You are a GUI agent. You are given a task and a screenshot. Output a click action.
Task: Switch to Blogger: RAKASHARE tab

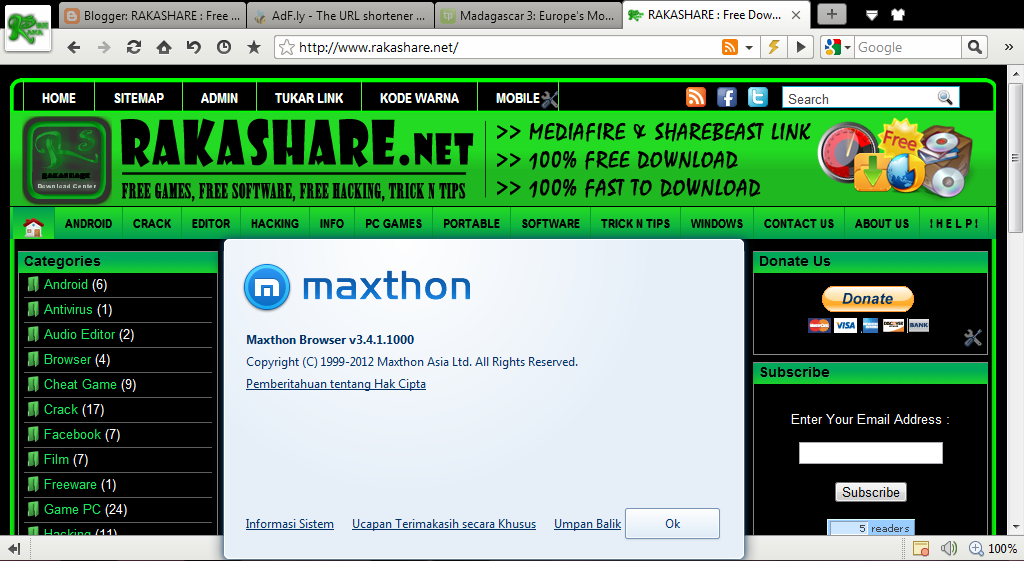coord(153,15)
